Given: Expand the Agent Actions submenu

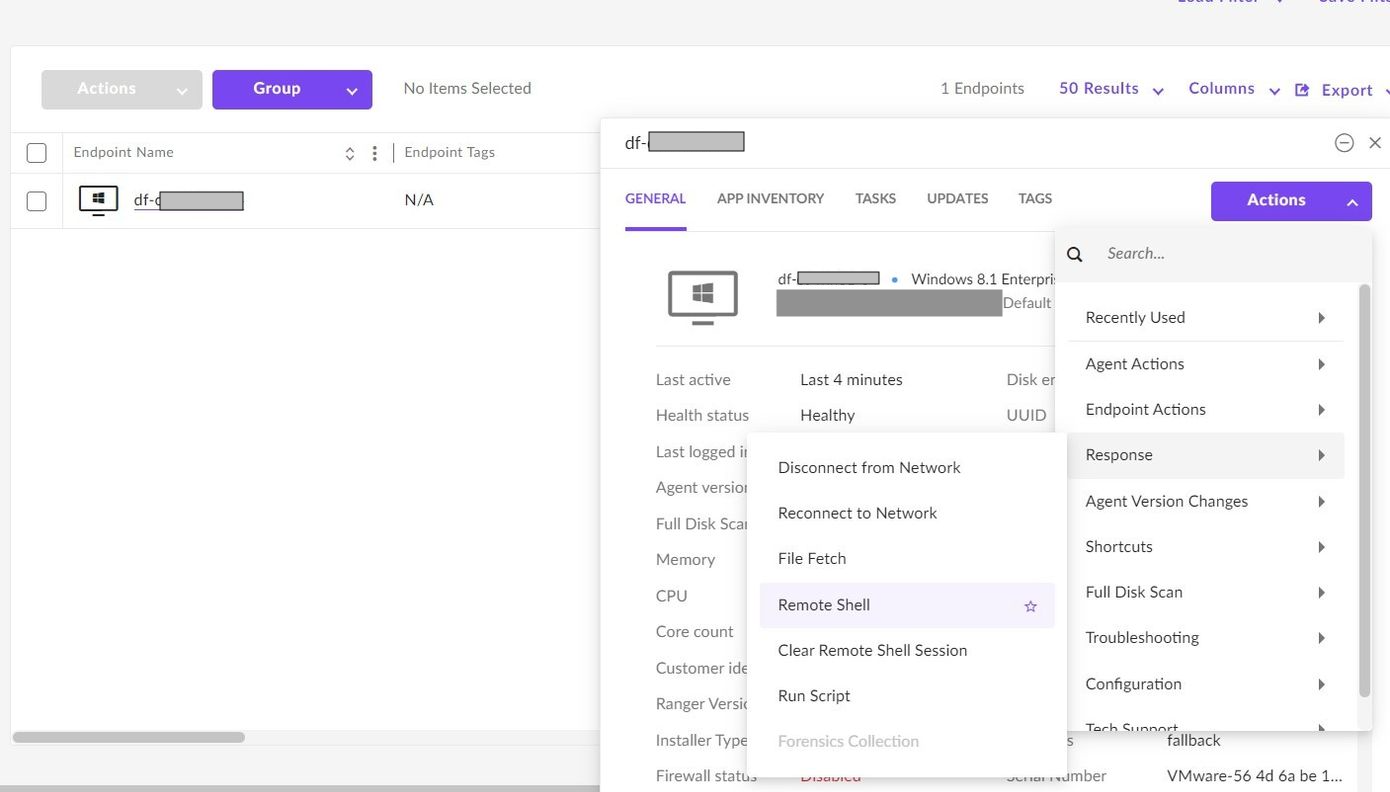Looking at the screenshot, I should click(x=1204, y=364).
